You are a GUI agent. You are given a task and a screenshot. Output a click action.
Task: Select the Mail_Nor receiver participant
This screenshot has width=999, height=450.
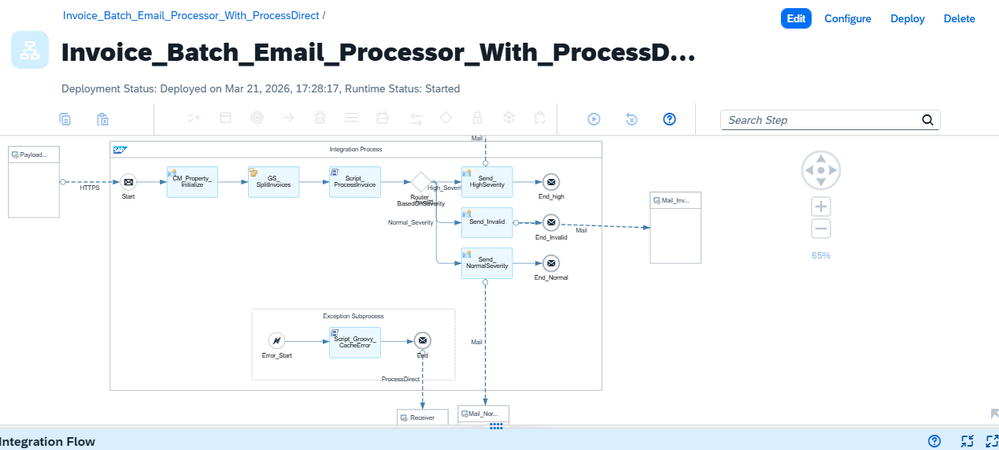click(x=484, y=414)
